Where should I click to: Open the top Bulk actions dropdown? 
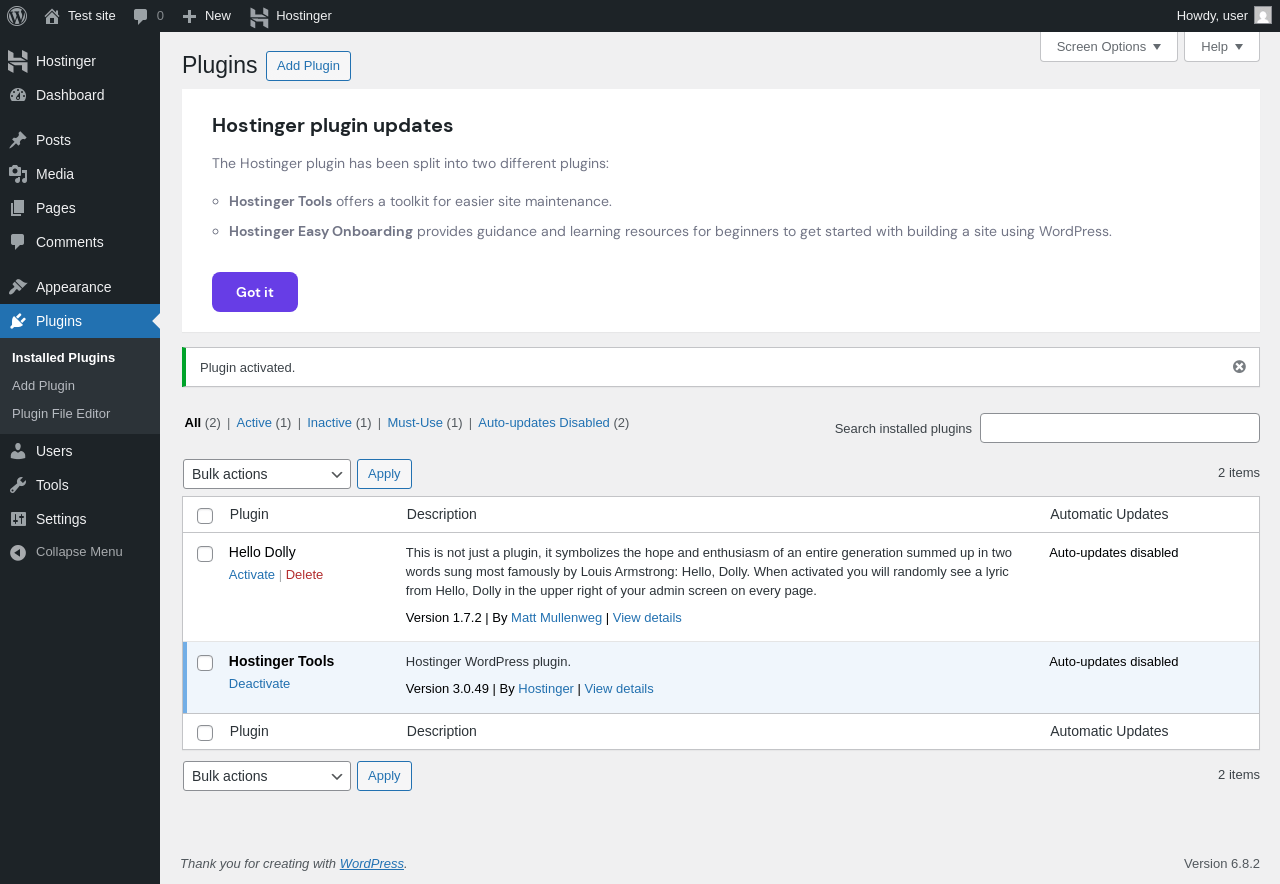click(x=267, y=474)
